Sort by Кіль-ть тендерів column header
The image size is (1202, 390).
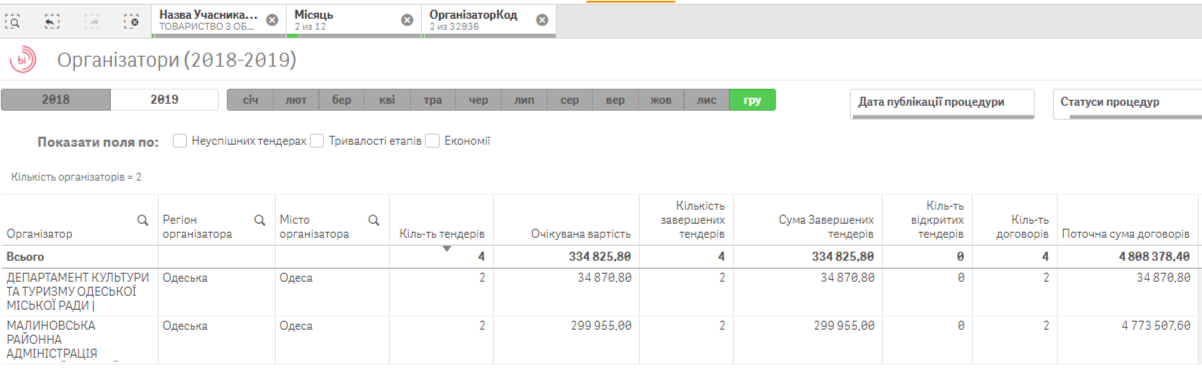[x=441, y=234]
